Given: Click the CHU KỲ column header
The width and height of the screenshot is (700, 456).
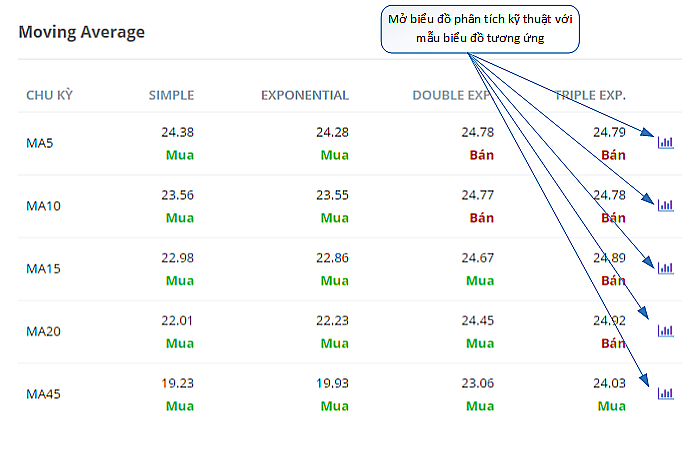Looking at the screenshot, I should click(49, 95).
